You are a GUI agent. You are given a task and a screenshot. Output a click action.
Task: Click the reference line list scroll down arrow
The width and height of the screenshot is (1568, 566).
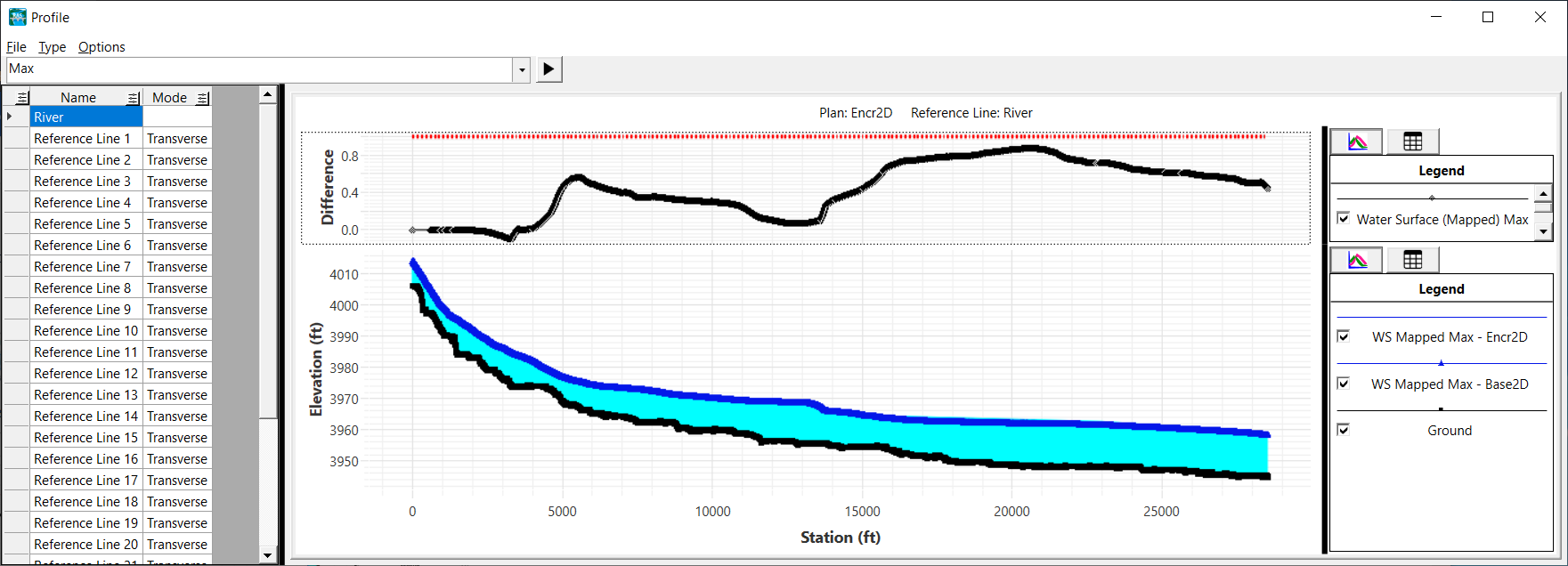coord(267,555)
